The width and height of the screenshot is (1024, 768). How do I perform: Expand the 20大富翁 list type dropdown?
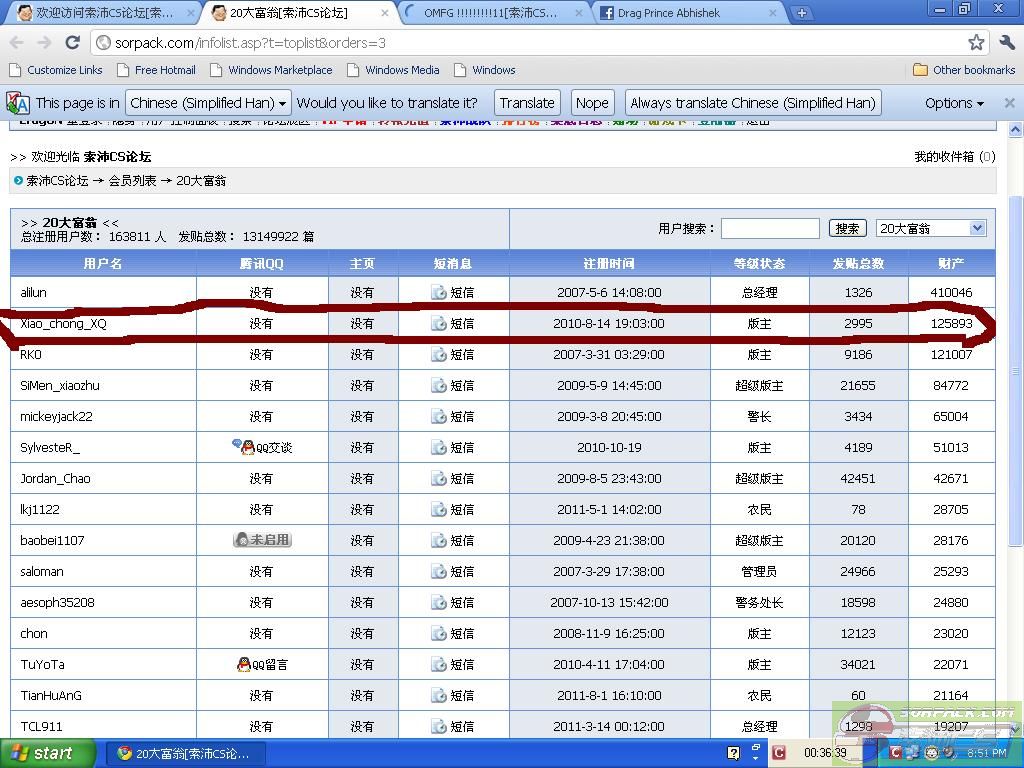point(930,228)
